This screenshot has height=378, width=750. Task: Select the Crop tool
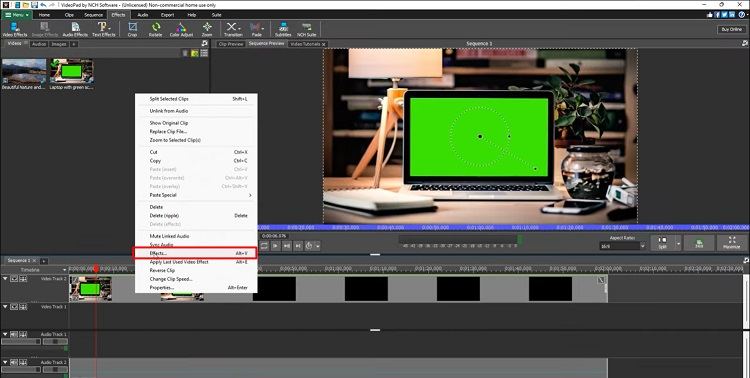132,29
